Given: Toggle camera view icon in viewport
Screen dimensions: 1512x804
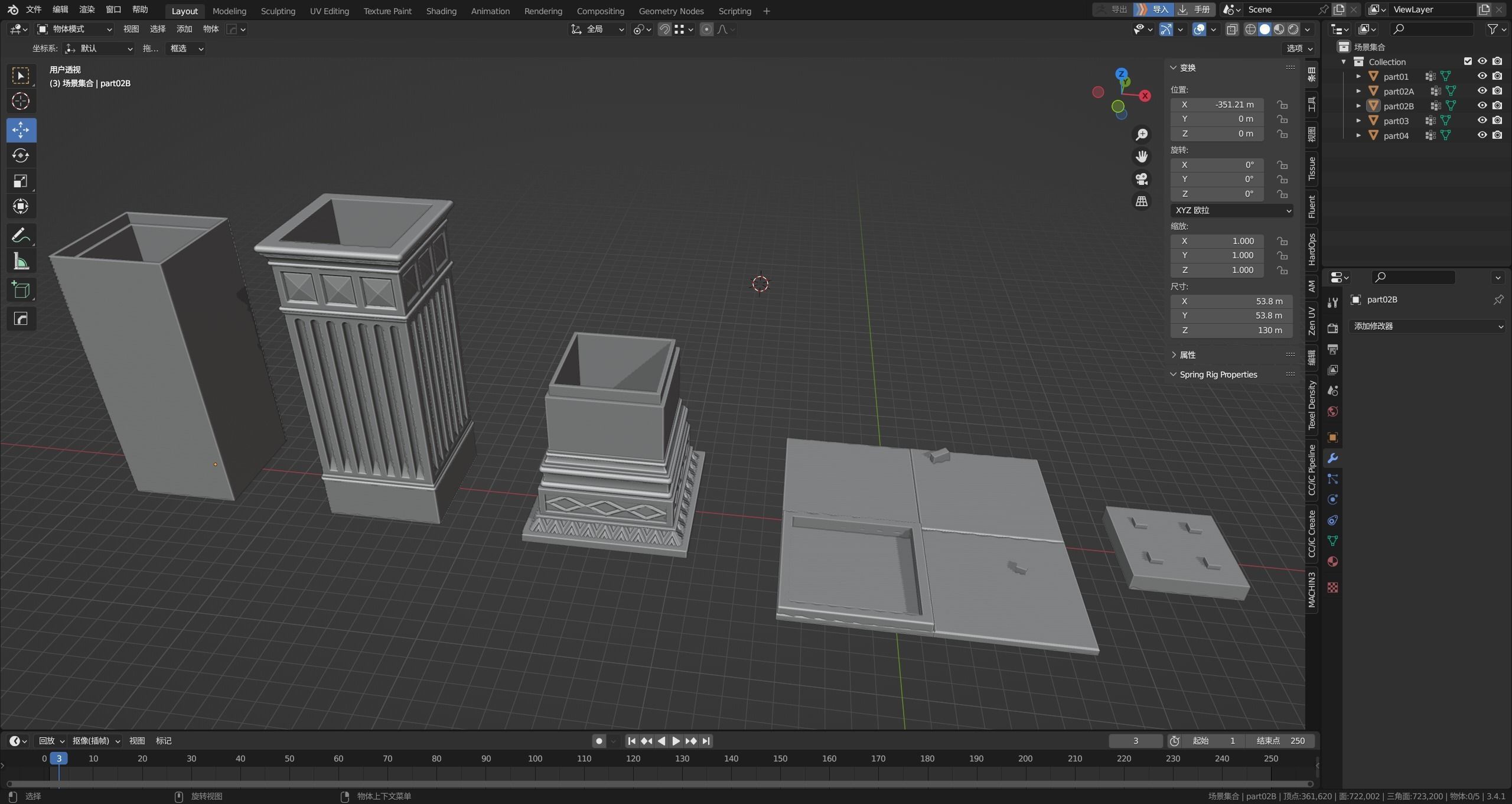Looking at the screenshot, I should (x=1142, y=179).
